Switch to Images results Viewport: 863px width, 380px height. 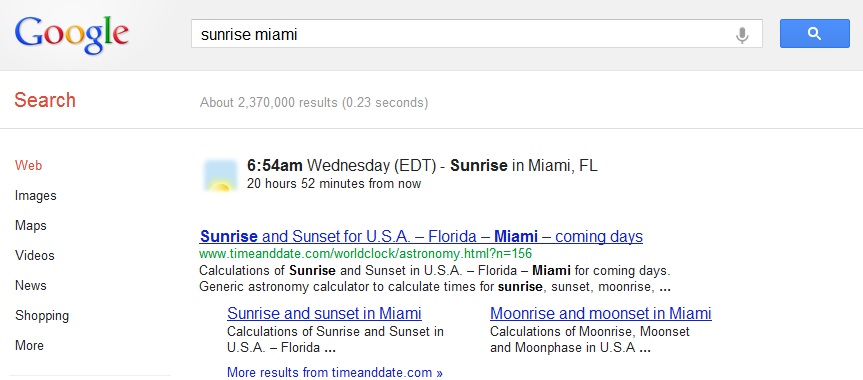click(36, 196)
